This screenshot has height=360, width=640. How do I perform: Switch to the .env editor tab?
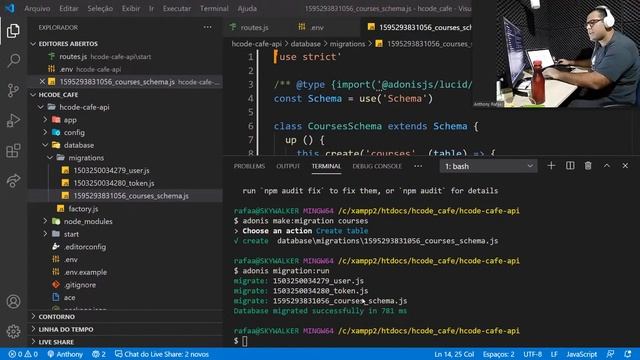[x=316, y=27]
